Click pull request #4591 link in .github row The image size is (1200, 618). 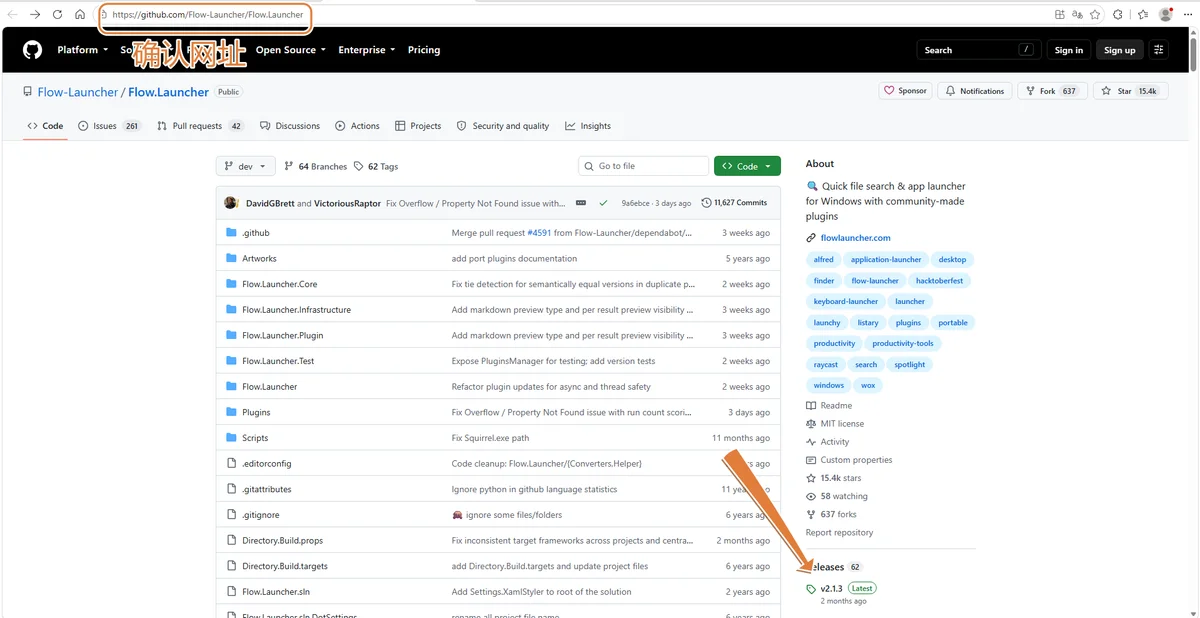tap(538, 232)
